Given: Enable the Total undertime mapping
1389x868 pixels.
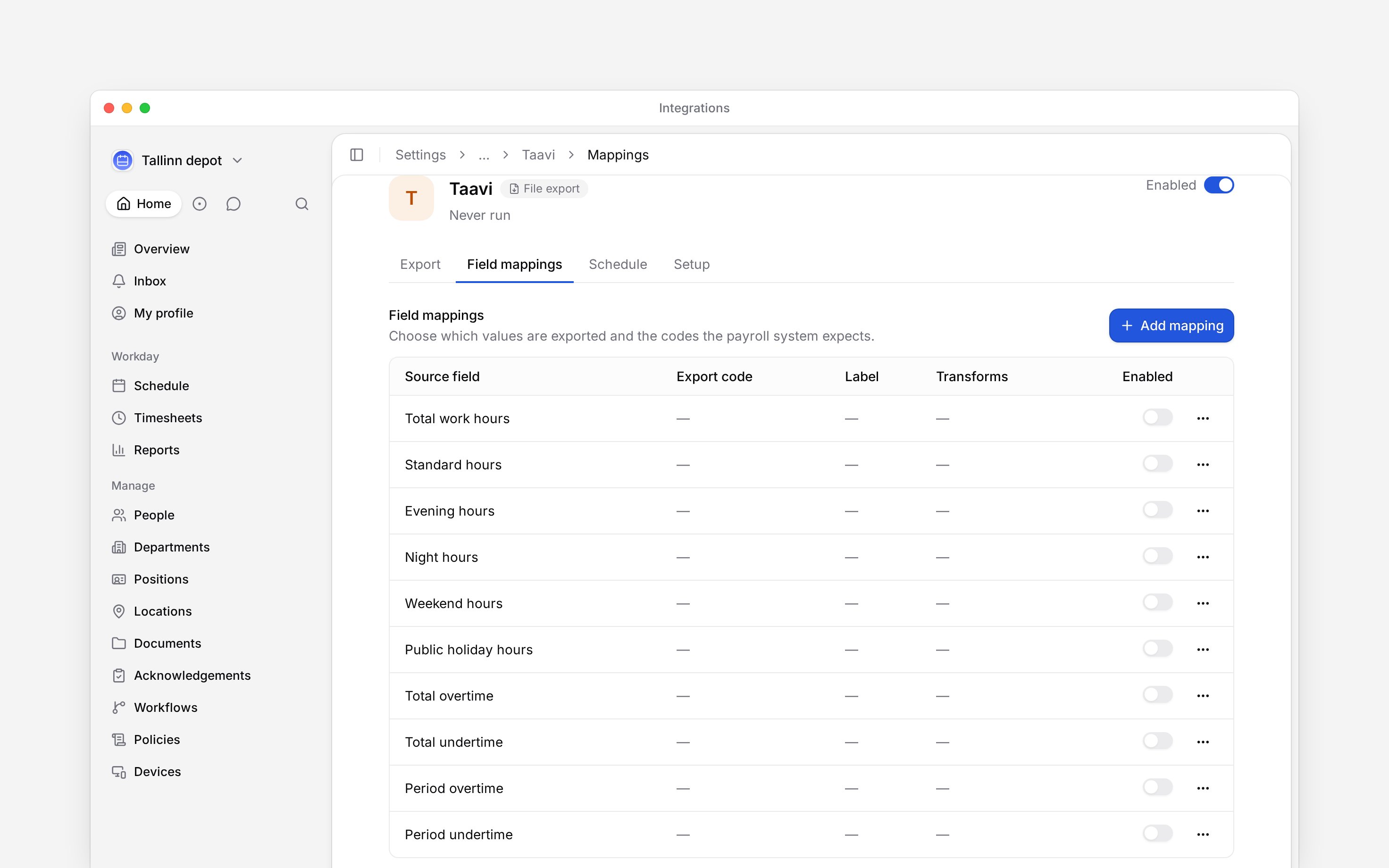Looking at the screenshot, I should pos(1157,741).
